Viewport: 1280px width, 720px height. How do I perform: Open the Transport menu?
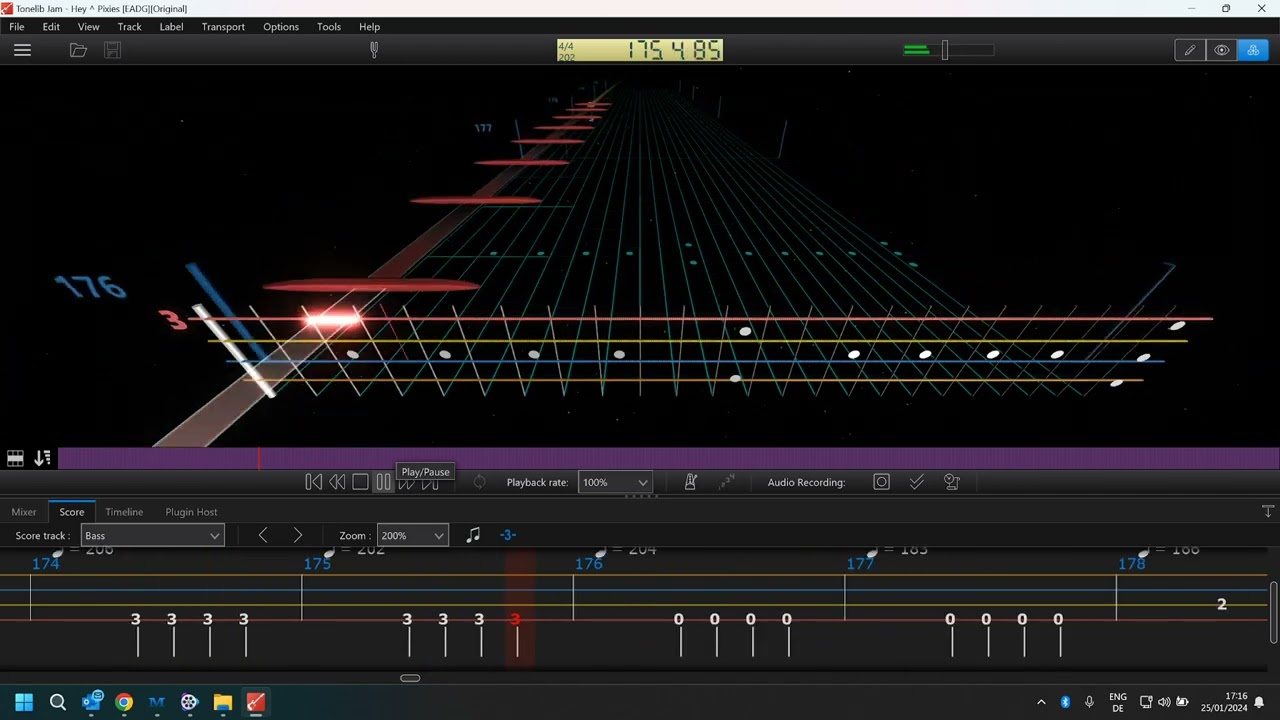pyautogui.click(x=223, y=27)
